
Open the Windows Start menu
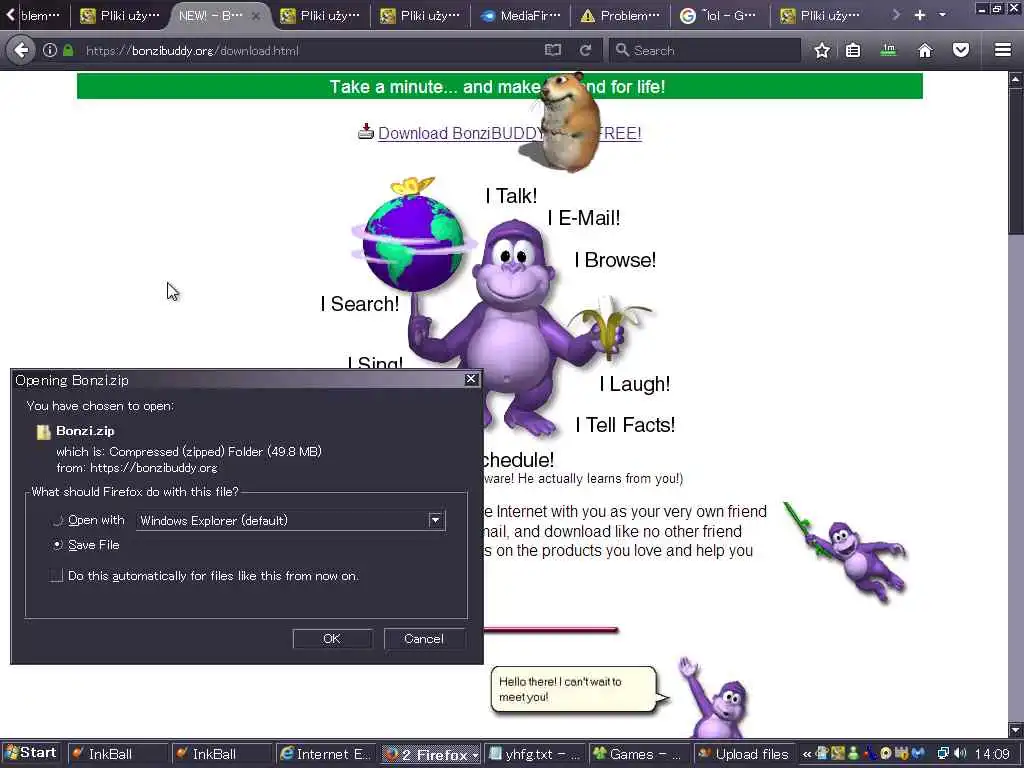tap(31, 753)
